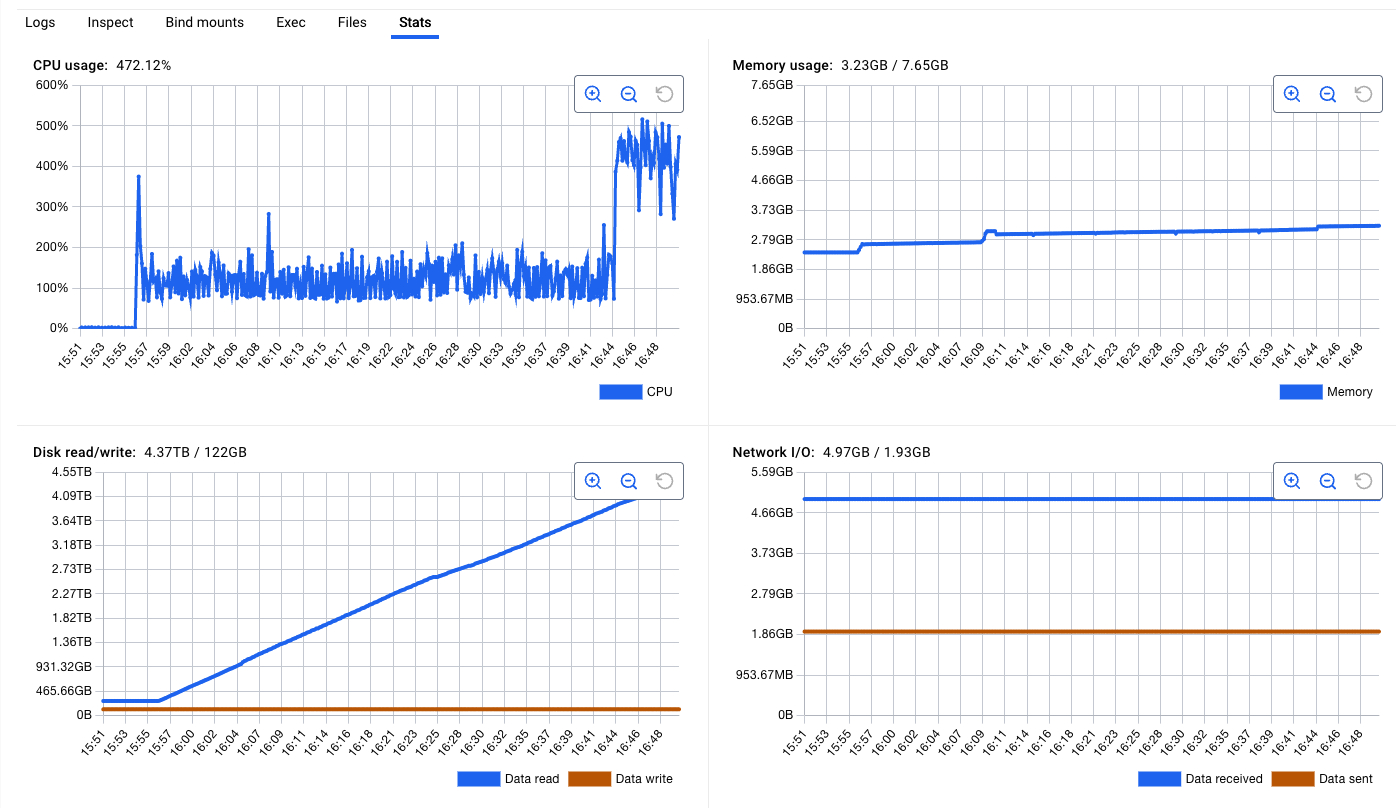Zoom out on the Disk read/write chart
Viewport: 1396px width, 808px height.
click(x=629, y=481)
